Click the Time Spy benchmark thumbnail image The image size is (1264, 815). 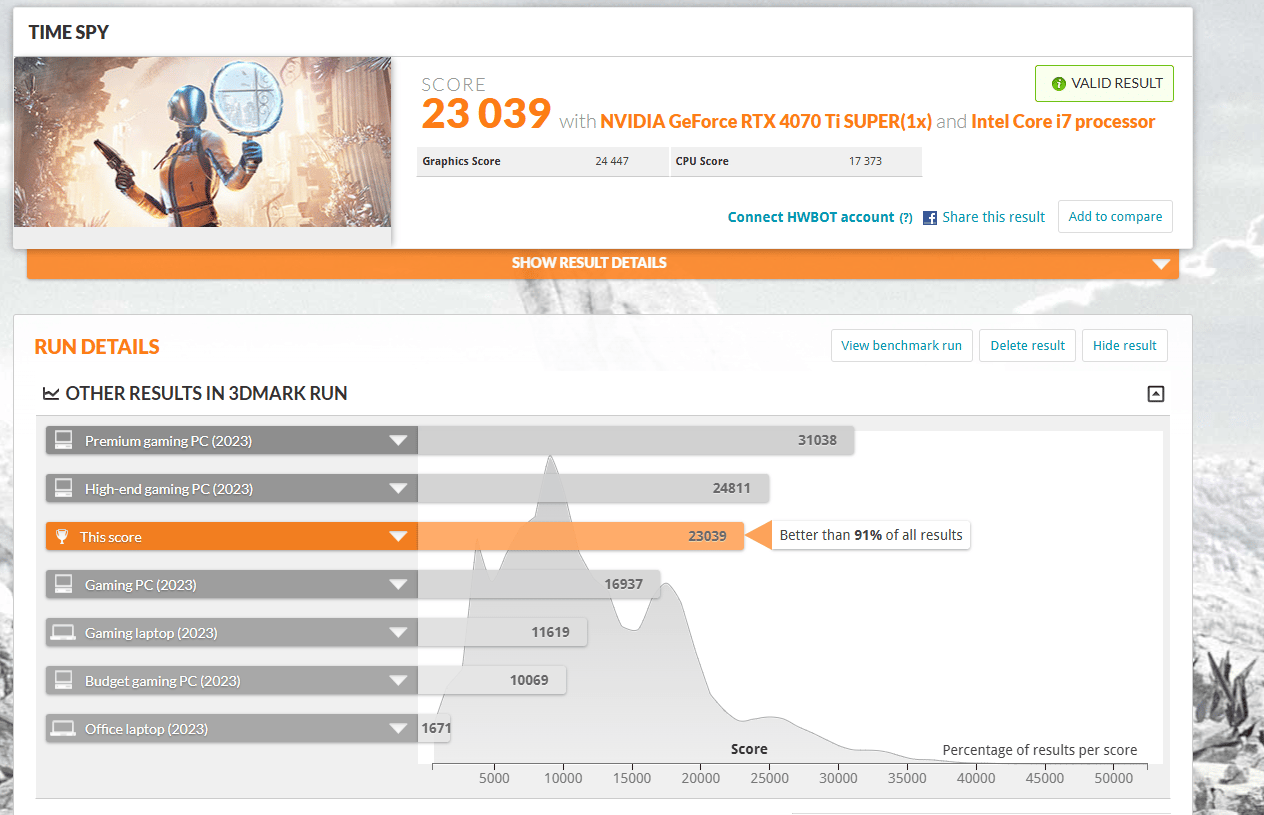pyautogui.click(x=202, y=142)
